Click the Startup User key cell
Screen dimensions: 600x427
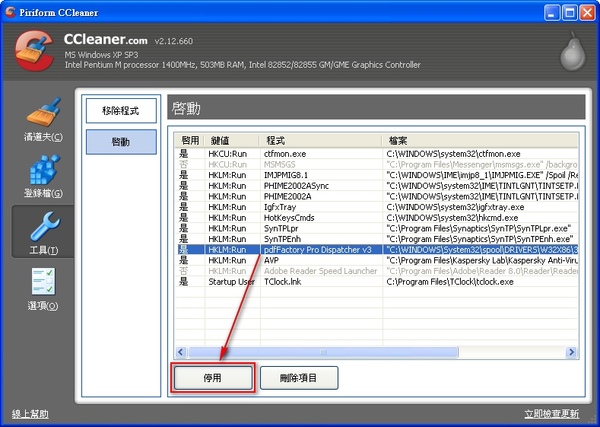pyautogui.click(x=232, y=282)
